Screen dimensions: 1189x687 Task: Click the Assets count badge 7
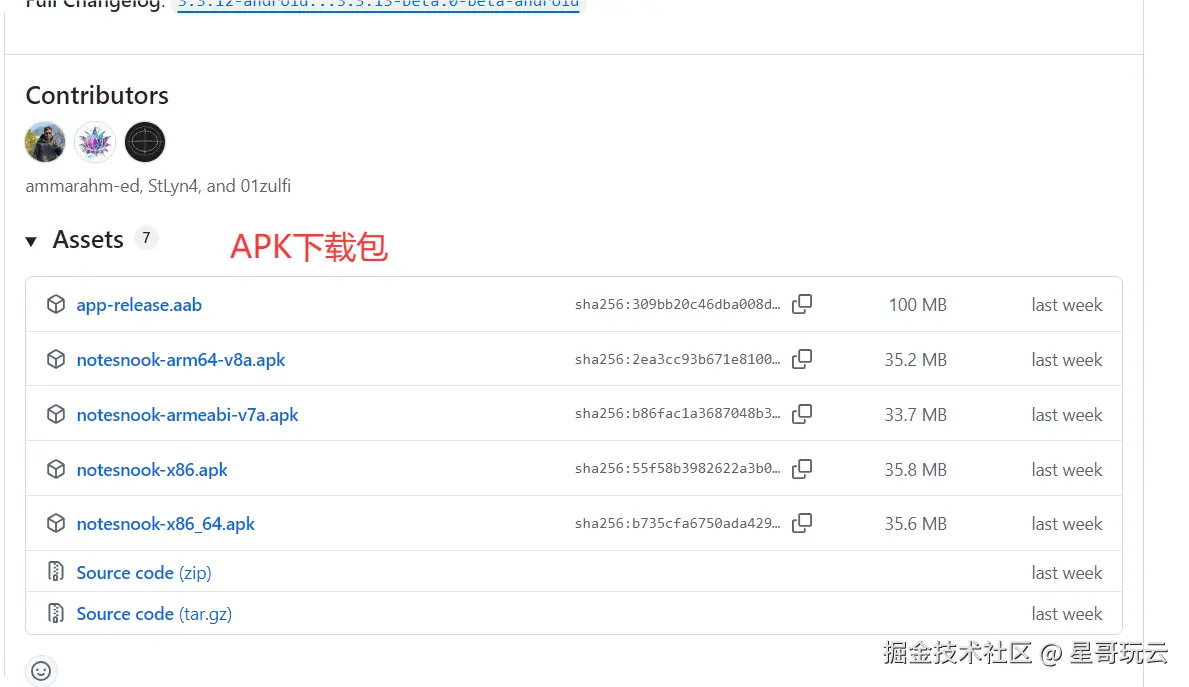click(x=146, y=238)
